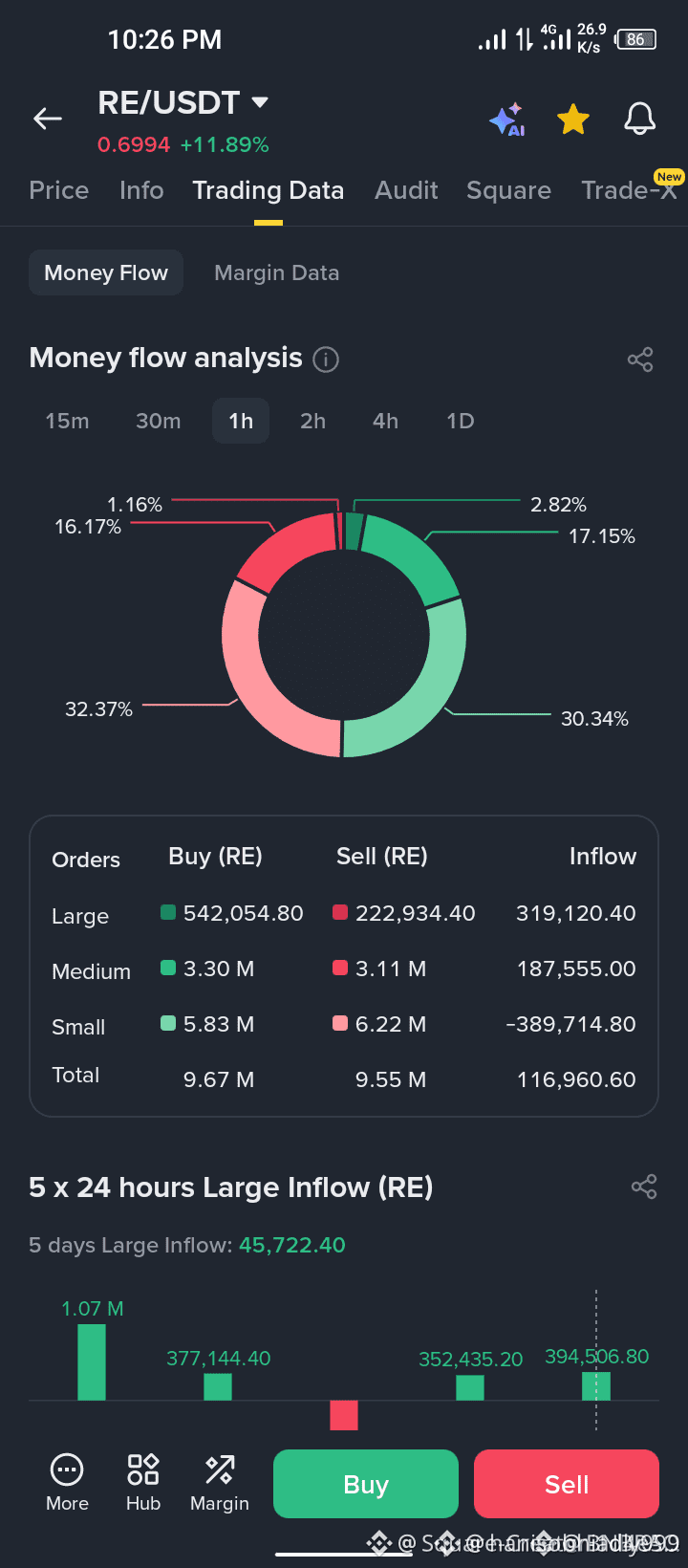Select the 1D time interval

click(x=461, y=421)
